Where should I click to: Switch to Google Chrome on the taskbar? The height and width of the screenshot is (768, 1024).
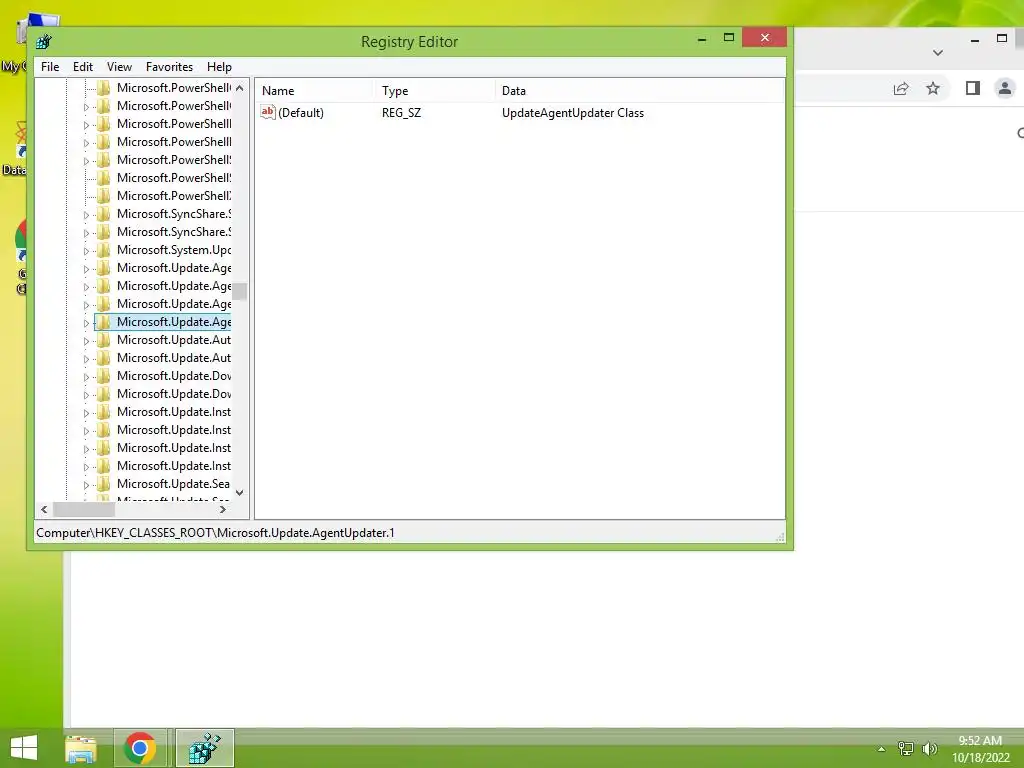[139, 748]
